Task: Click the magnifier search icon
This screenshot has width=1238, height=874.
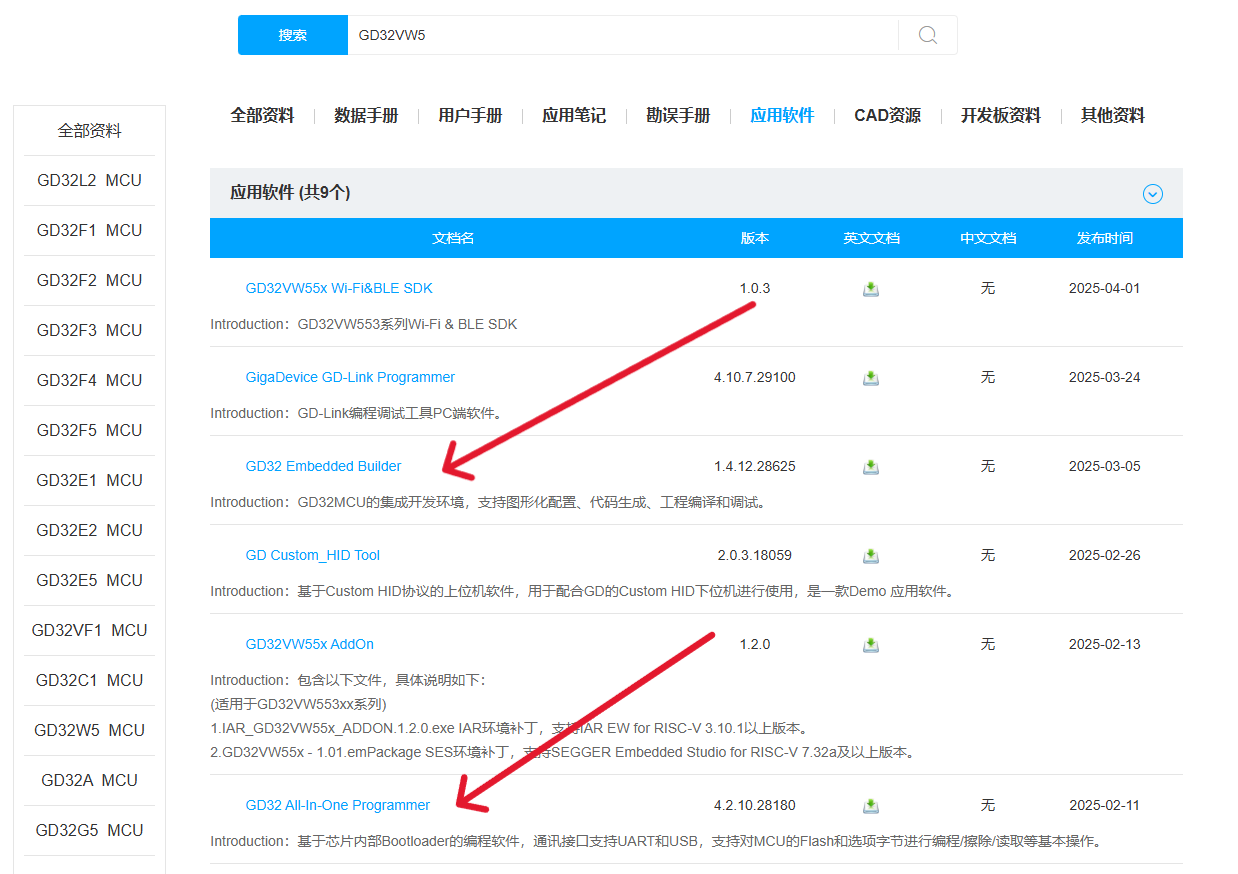Action: (x=927, y=35)
